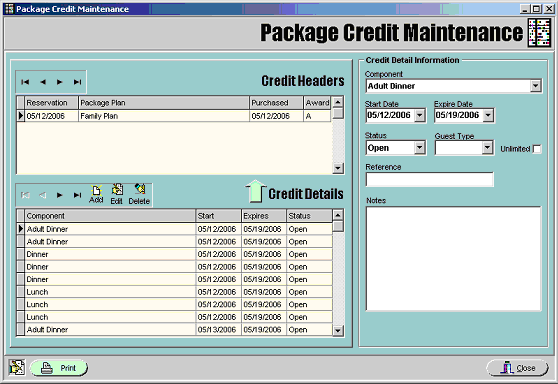
Task: Open the Component dropdown
Action: pyautogui.click(x=535, y=86)
